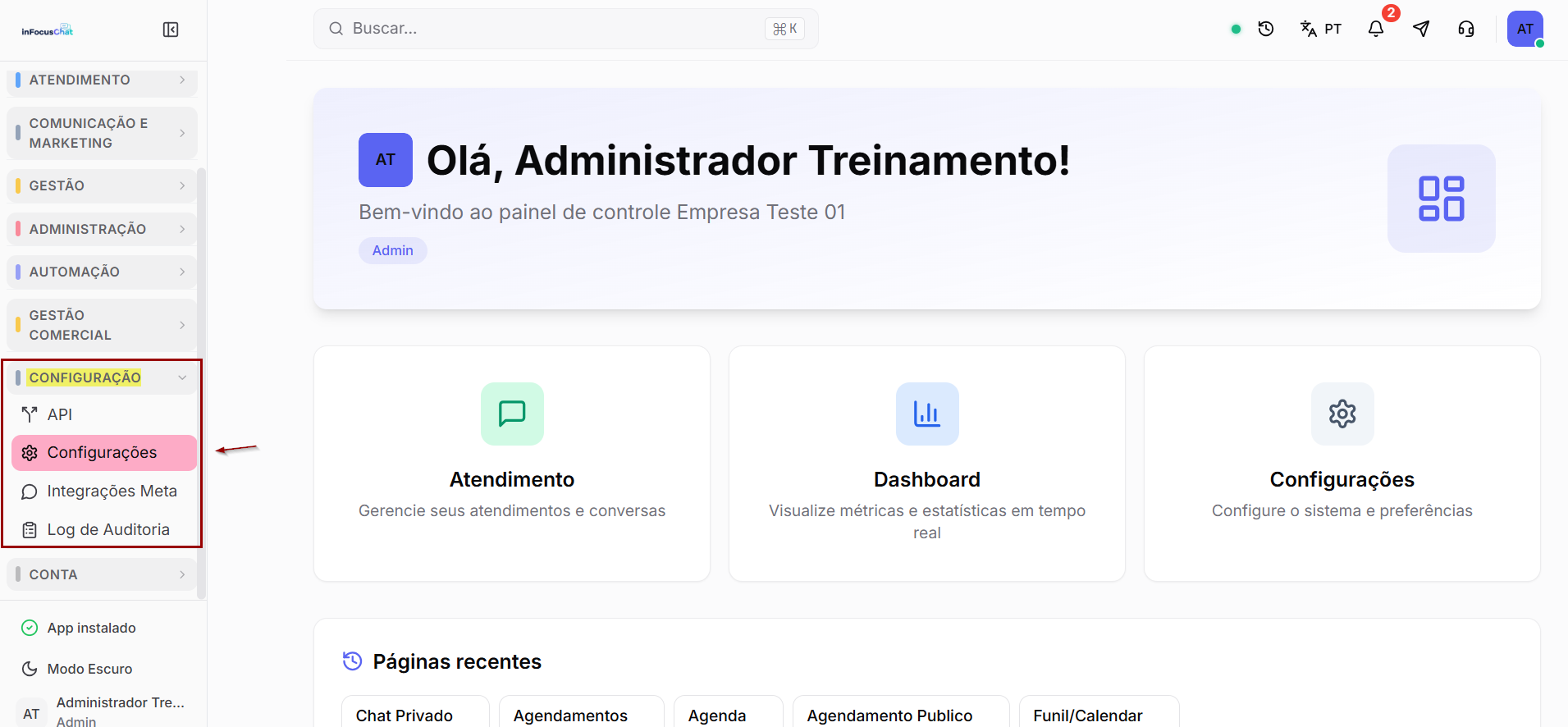Expand the ATENDIMENTO sidebar section
Viewport: 1568px width, 727px height.
(102, 80)
